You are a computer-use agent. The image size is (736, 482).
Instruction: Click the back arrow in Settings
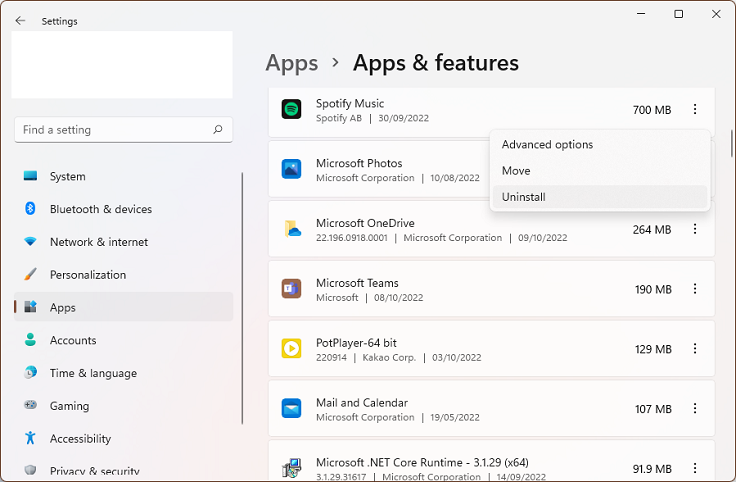tap(20, 21)
